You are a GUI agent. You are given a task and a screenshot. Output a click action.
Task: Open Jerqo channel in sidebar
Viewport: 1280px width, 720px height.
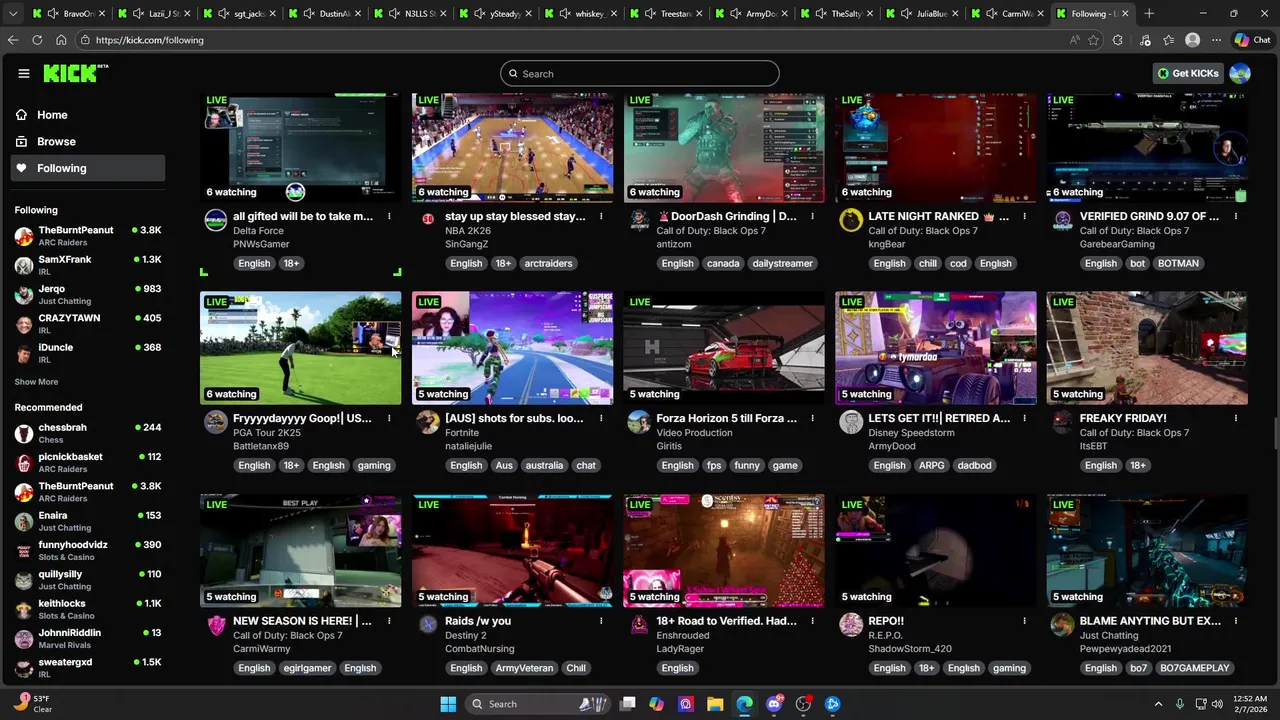(88, 294)
